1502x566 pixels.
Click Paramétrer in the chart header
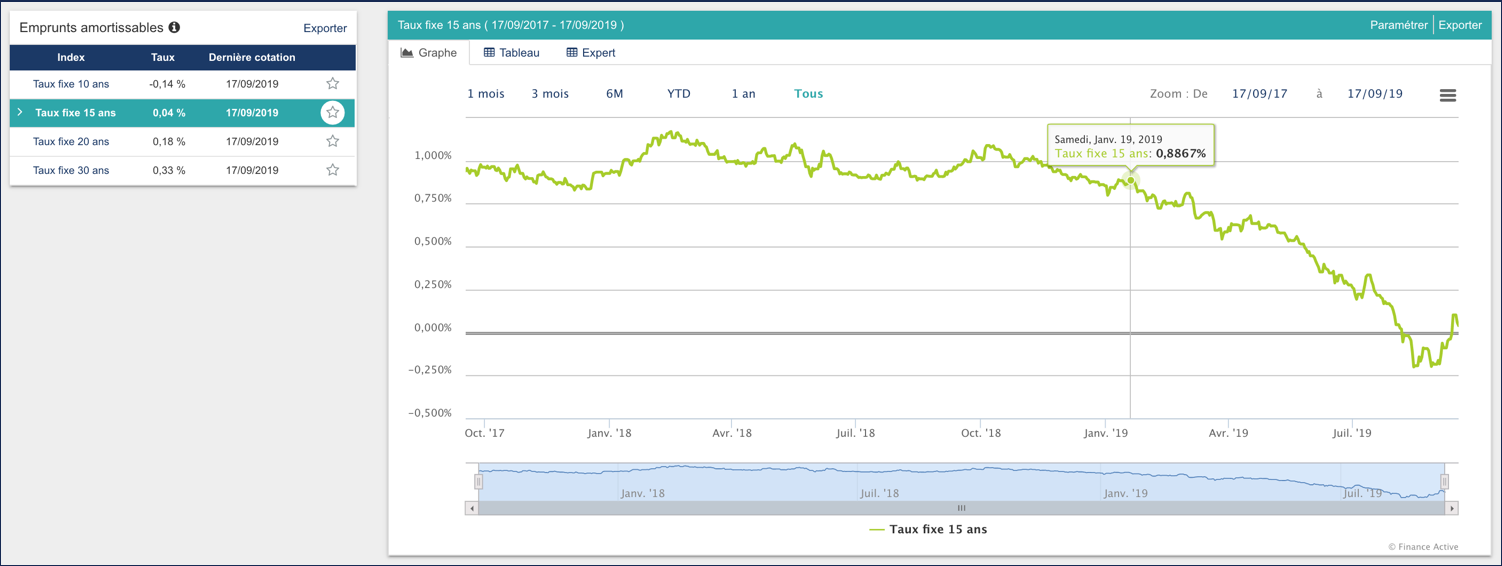(1398, 25)
